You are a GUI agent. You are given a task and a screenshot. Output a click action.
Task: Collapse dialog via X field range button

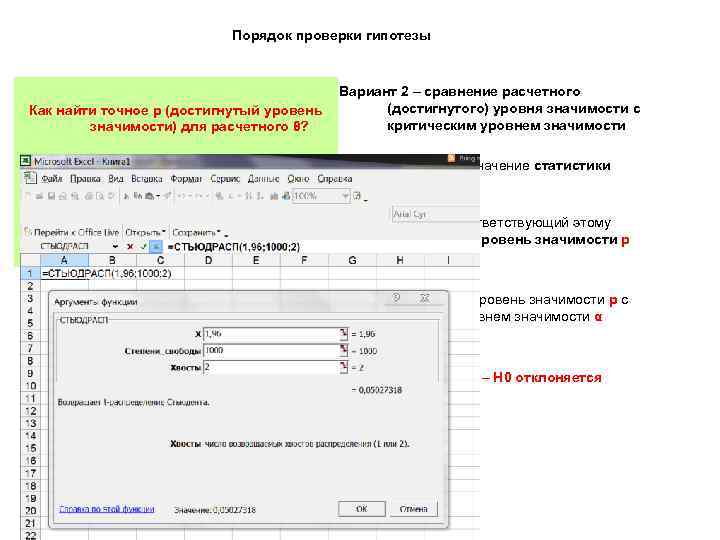344,334
